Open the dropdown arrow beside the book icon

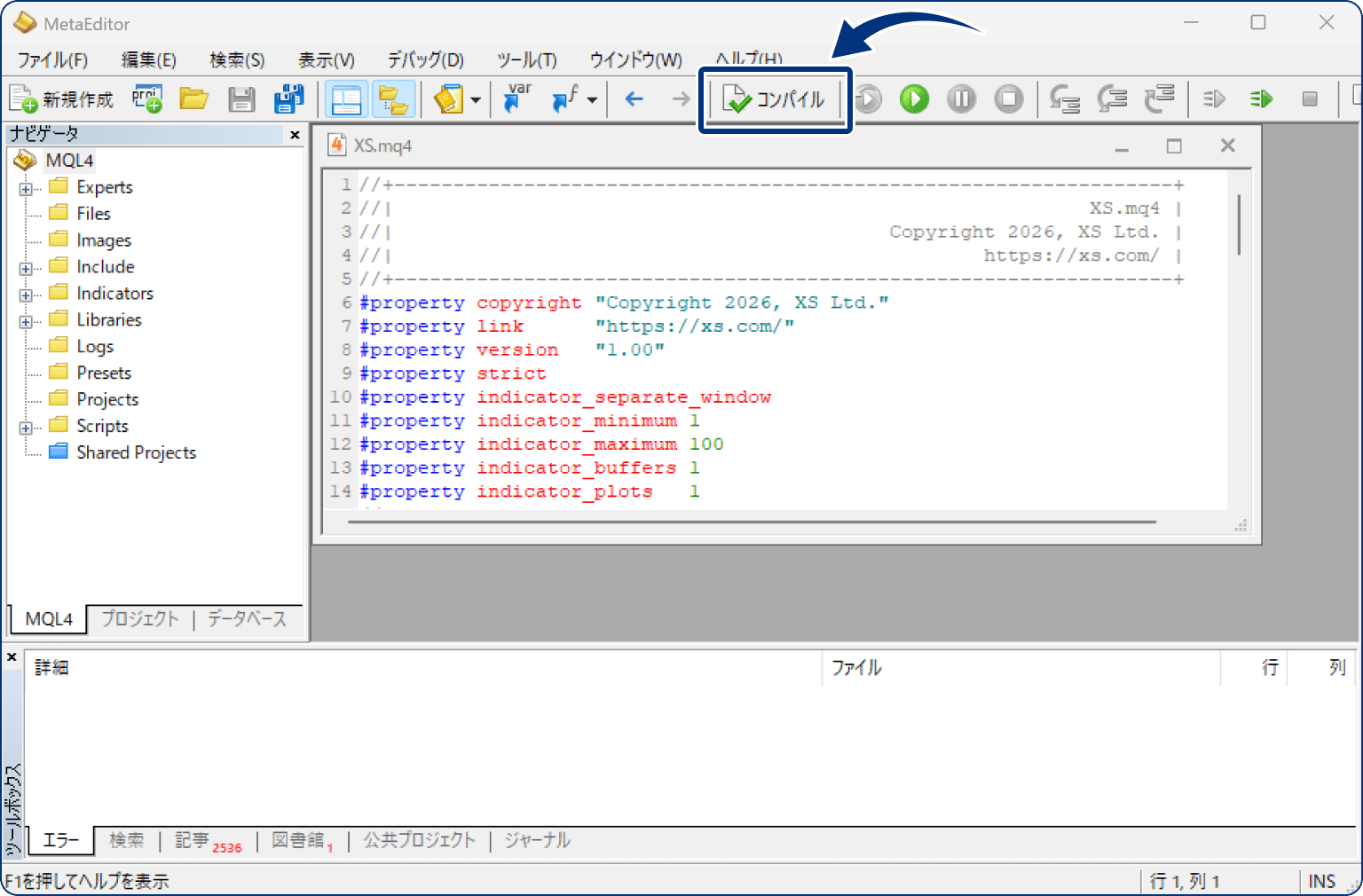point(476,100)
